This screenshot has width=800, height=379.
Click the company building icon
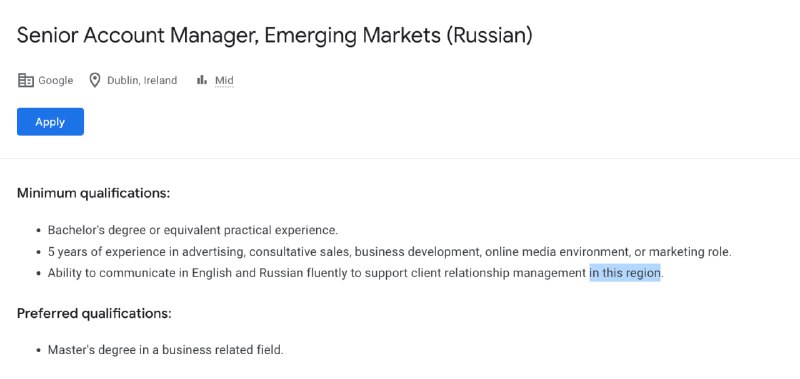tap(26, 80)
